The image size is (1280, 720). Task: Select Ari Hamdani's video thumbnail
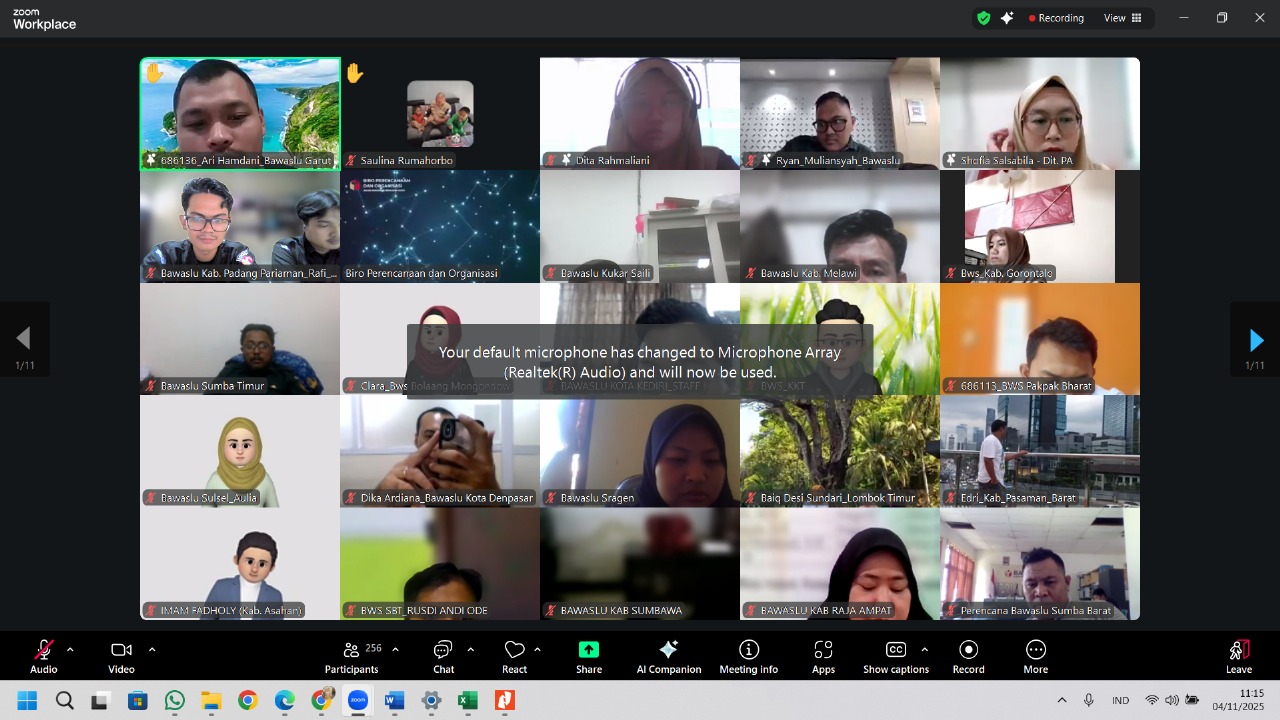tap(240, 113)
